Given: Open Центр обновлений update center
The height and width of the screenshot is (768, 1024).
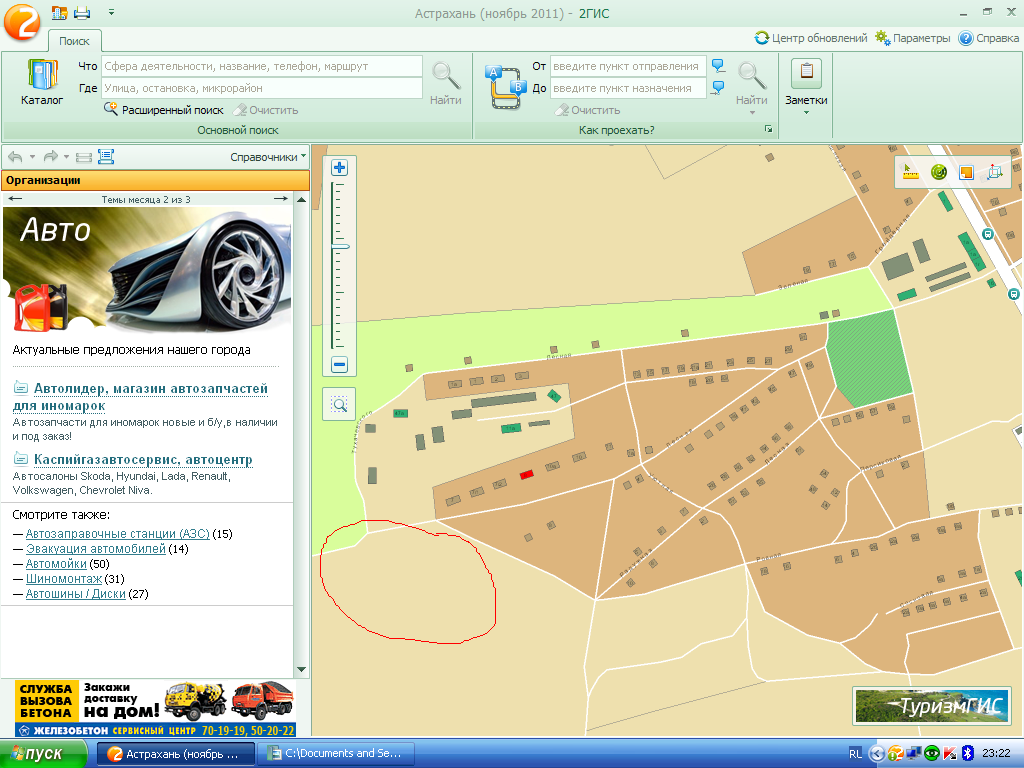Looking at the screenshot, I should 810,38.
